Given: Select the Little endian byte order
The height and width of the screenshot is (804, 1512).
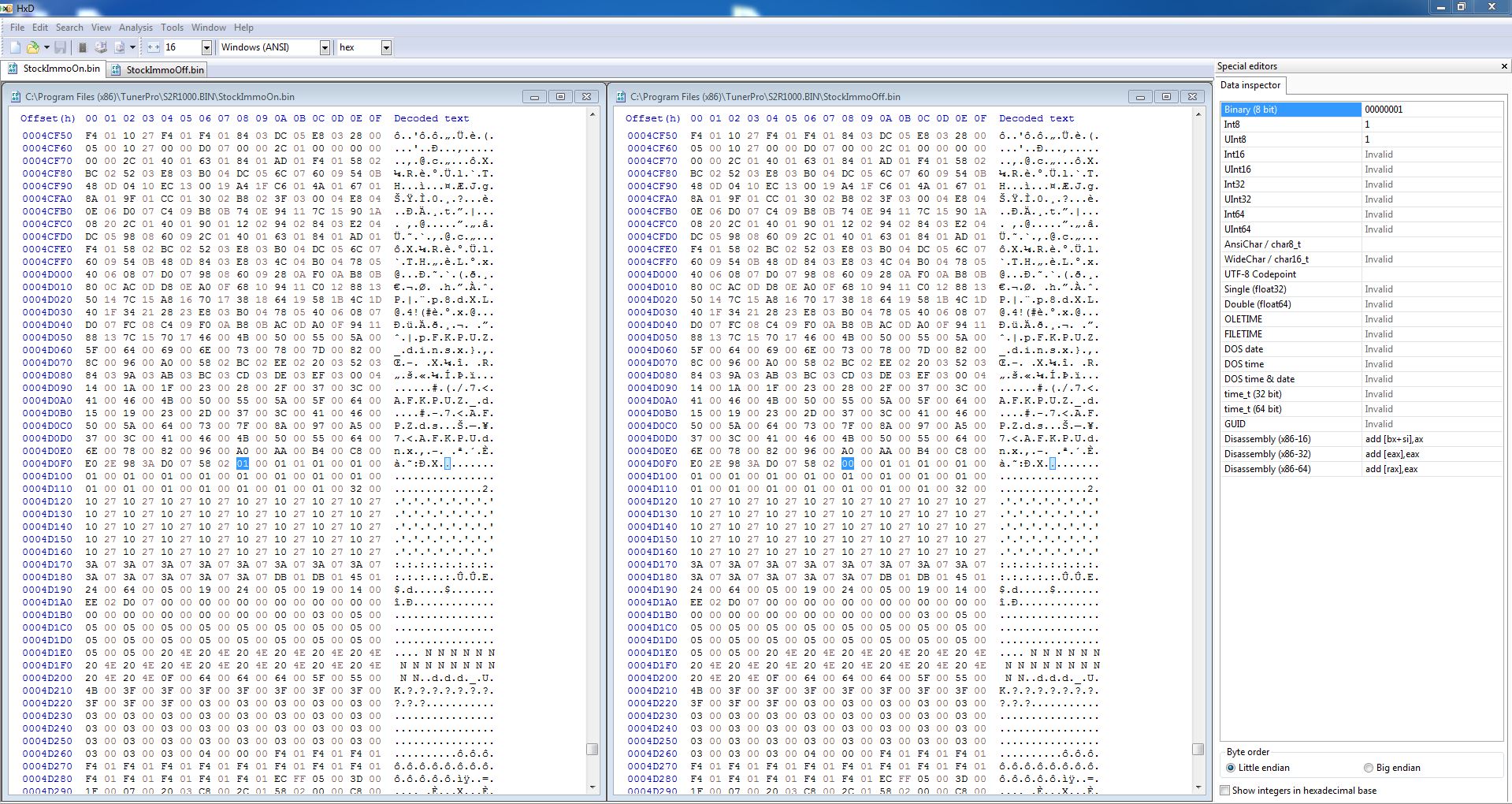Looking at the screenshot, I should (x=1258, y=767).
